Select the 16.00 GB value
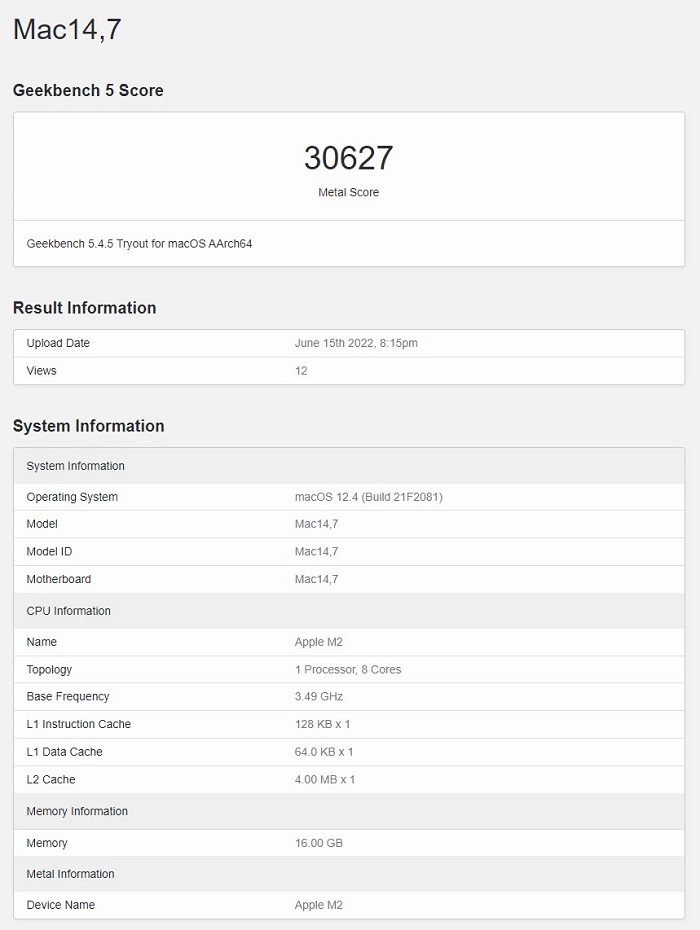The image size is (700, 930). 319,843
